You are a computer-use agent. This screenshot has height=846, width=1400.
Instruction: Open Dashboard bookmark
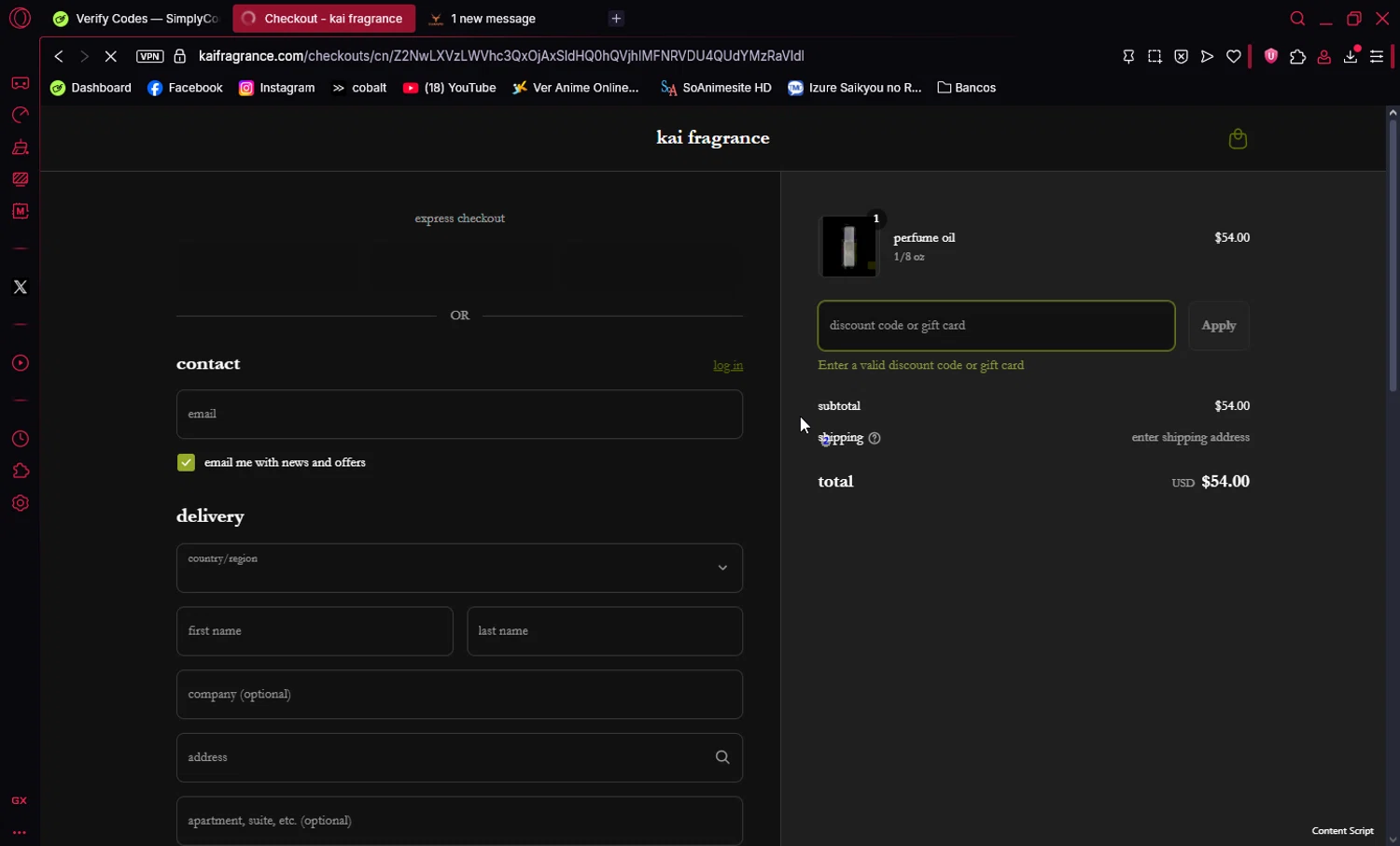pyautogui.click(x=91, y=88)
